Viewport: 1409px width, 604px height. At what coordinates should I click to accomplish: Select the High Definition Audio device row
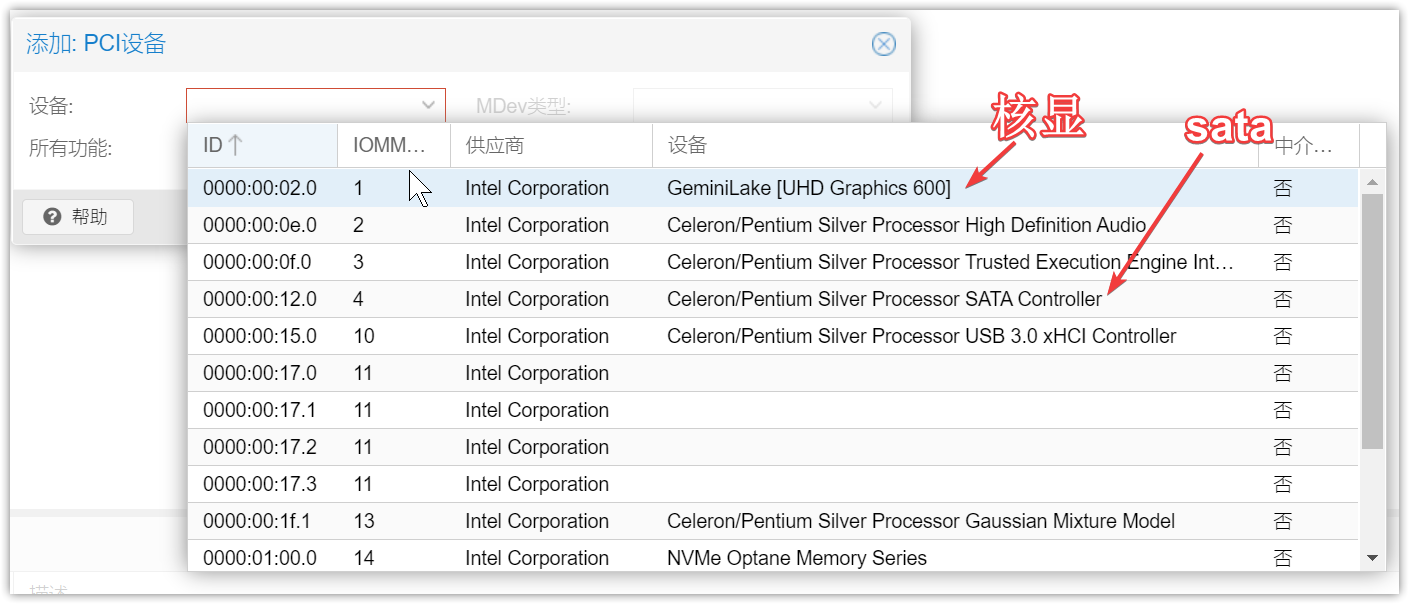[x=906, y=226]
